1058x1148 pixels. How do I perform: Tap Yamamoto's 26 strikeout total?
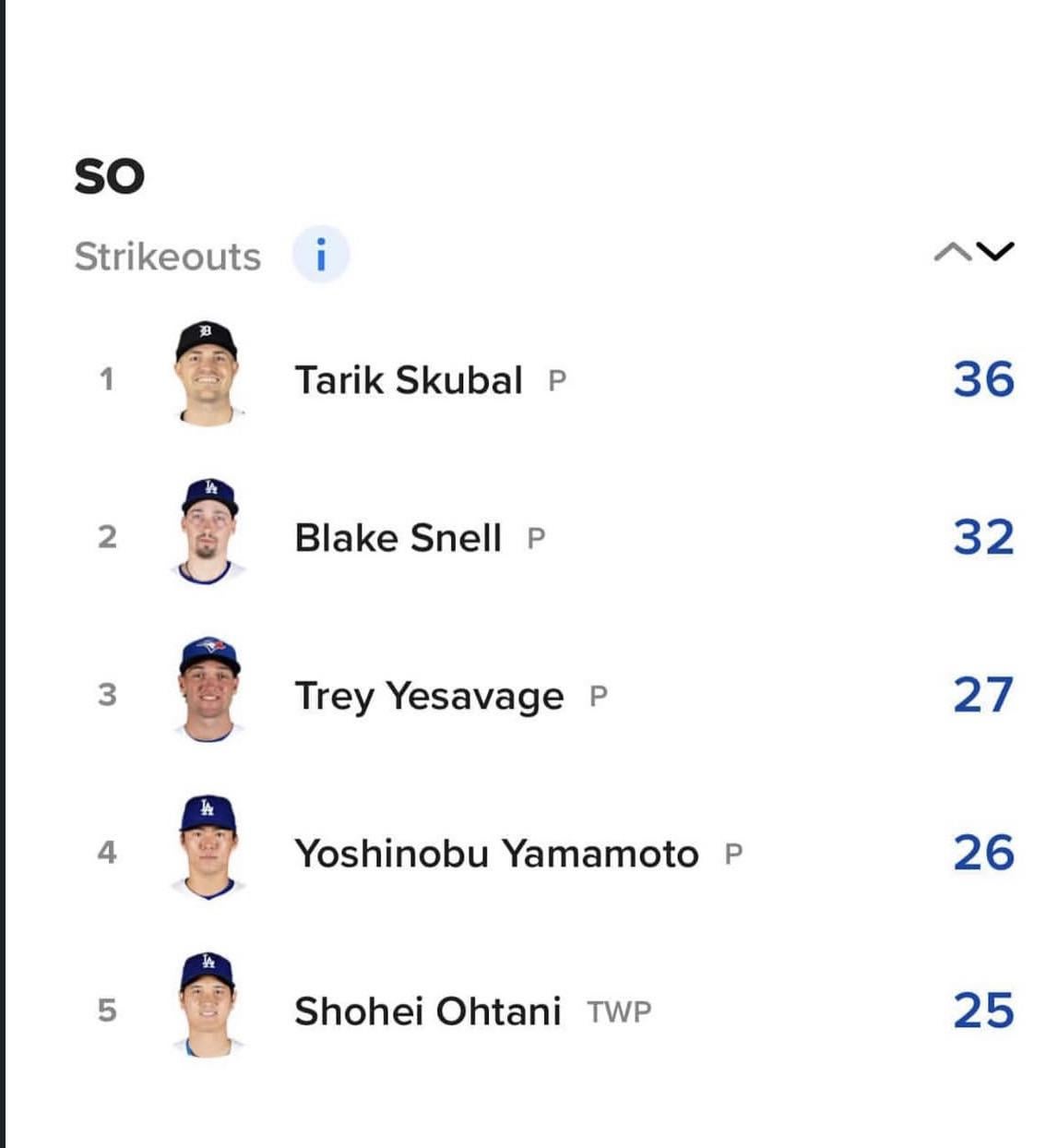(x=983, y=853)
